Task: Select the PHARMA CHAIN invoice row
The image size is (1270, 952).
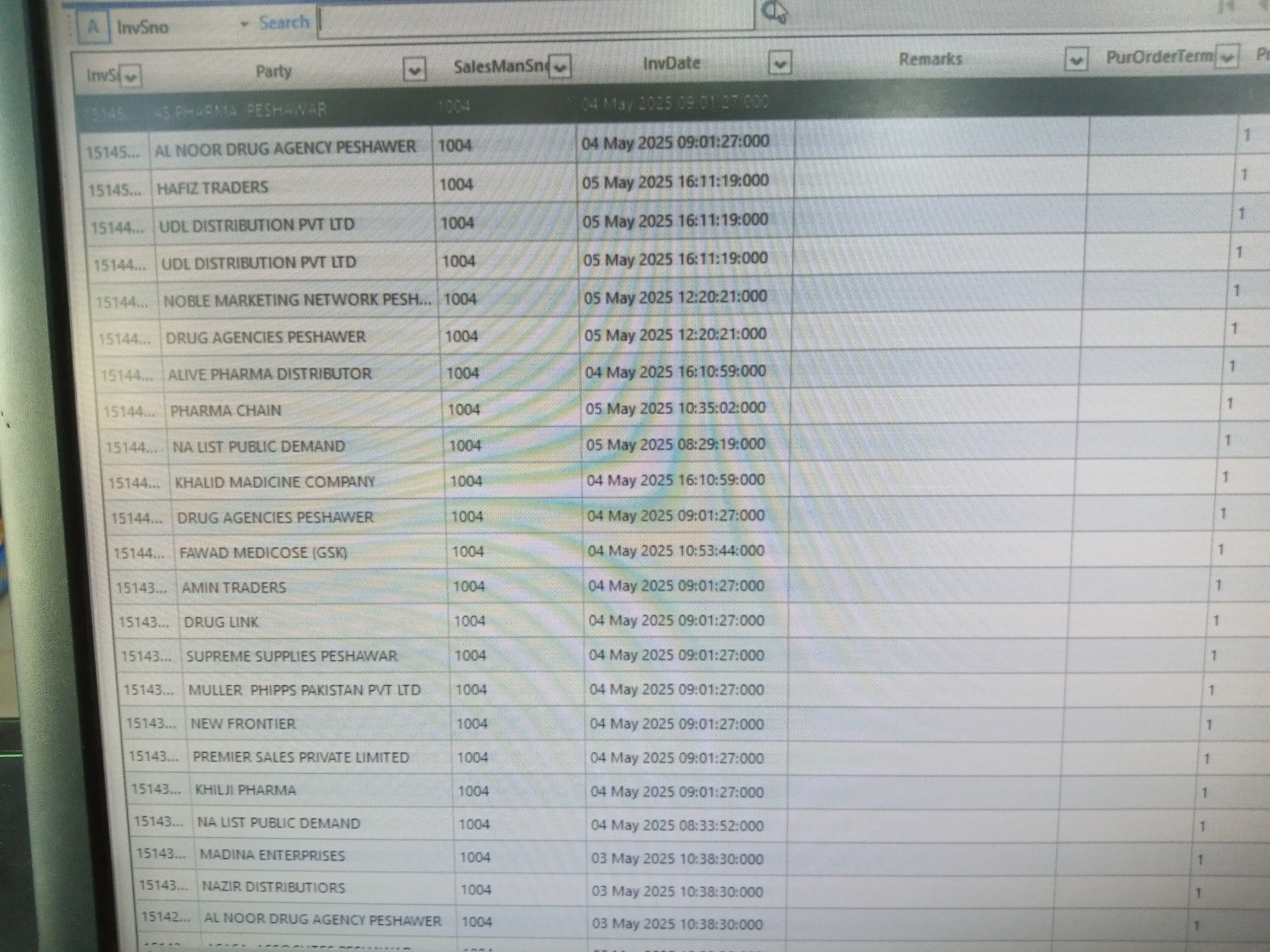Action: coord(226,411)
